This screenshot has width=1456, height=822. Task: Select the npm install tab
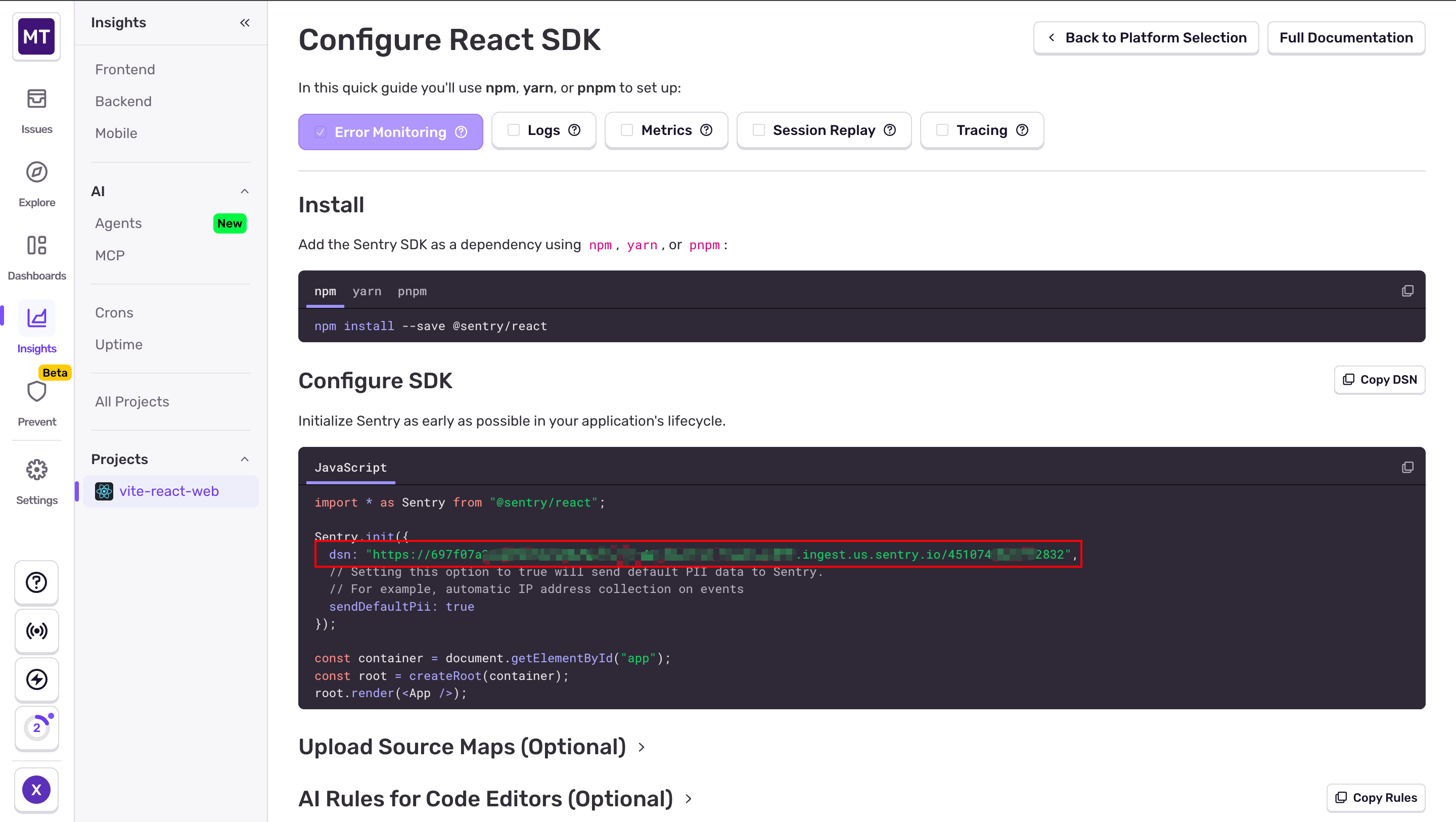coord(325,291)
